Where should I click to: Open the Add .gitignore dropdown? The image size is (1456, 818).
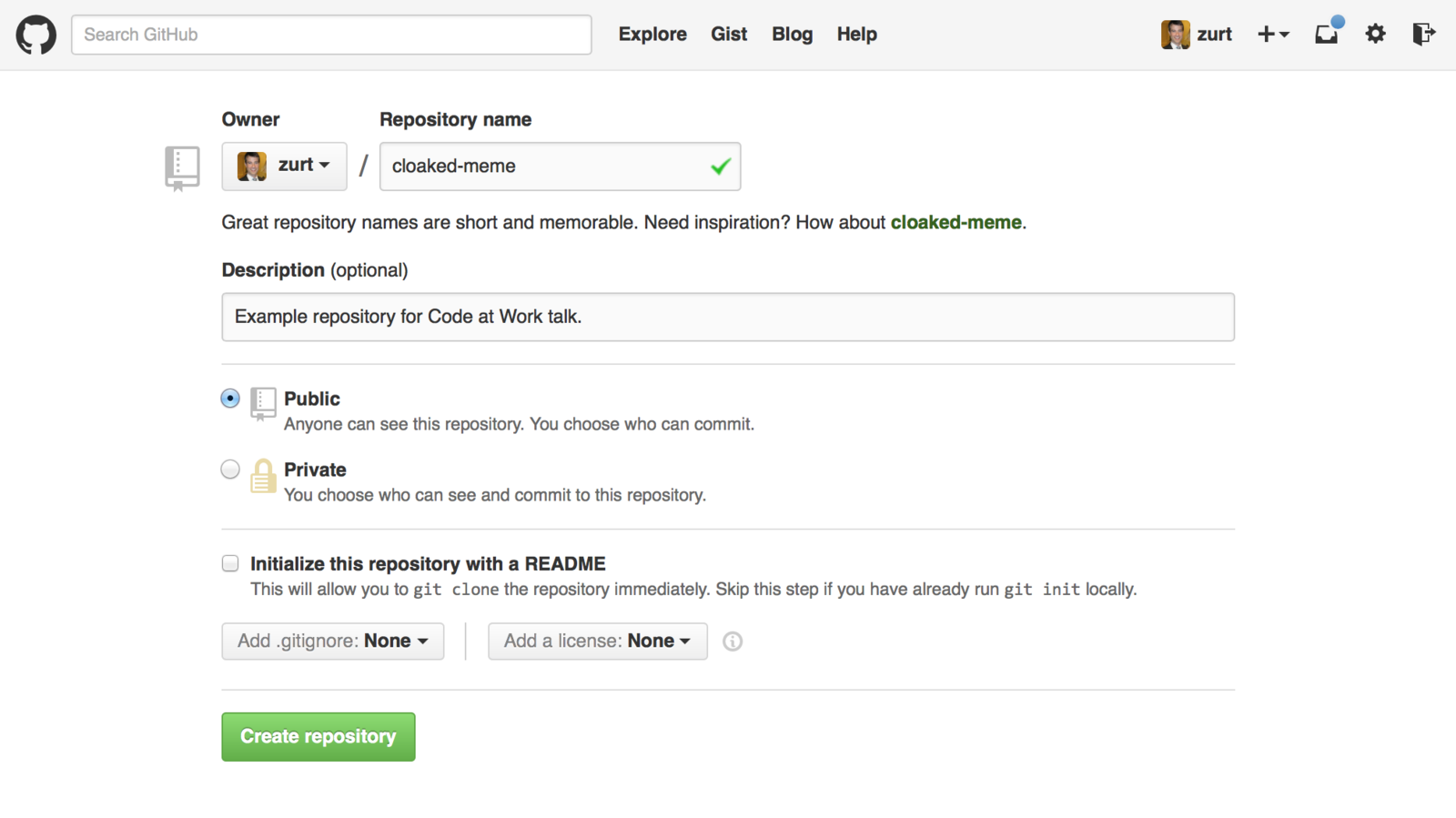point(333,641)
